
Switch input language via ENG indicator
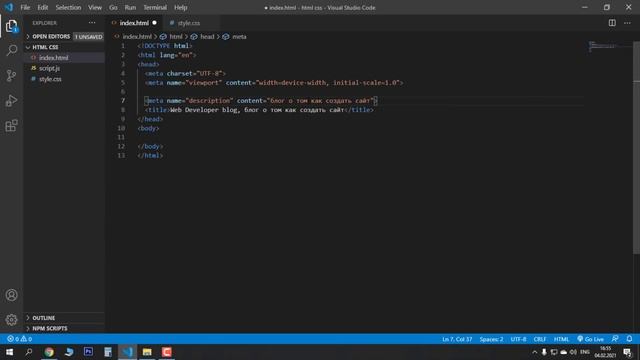pyautogui.click(x=585, y=352)
